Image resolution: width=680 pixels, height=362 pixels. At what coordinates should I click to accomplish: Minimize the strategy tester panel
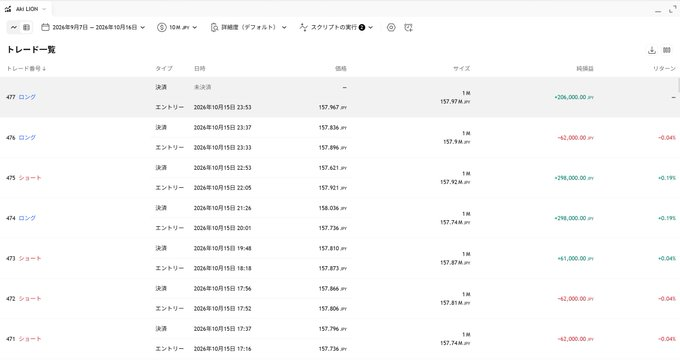(x=658, y=11)
